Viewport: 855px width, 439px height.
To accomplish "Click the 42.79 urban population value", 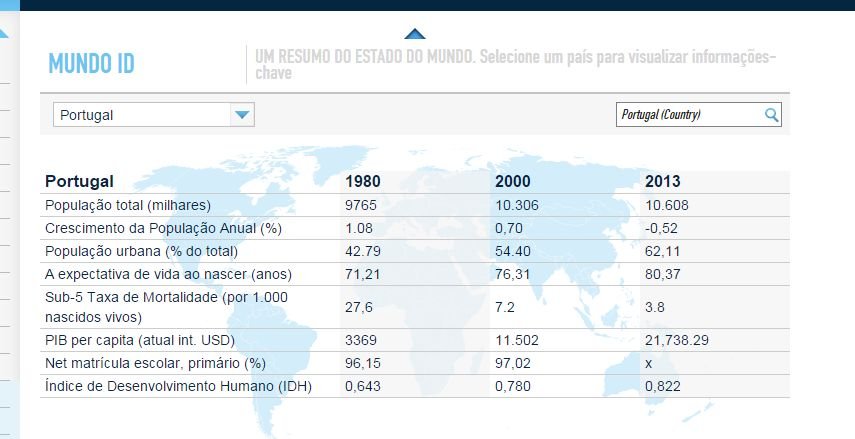I will point(363,251).
